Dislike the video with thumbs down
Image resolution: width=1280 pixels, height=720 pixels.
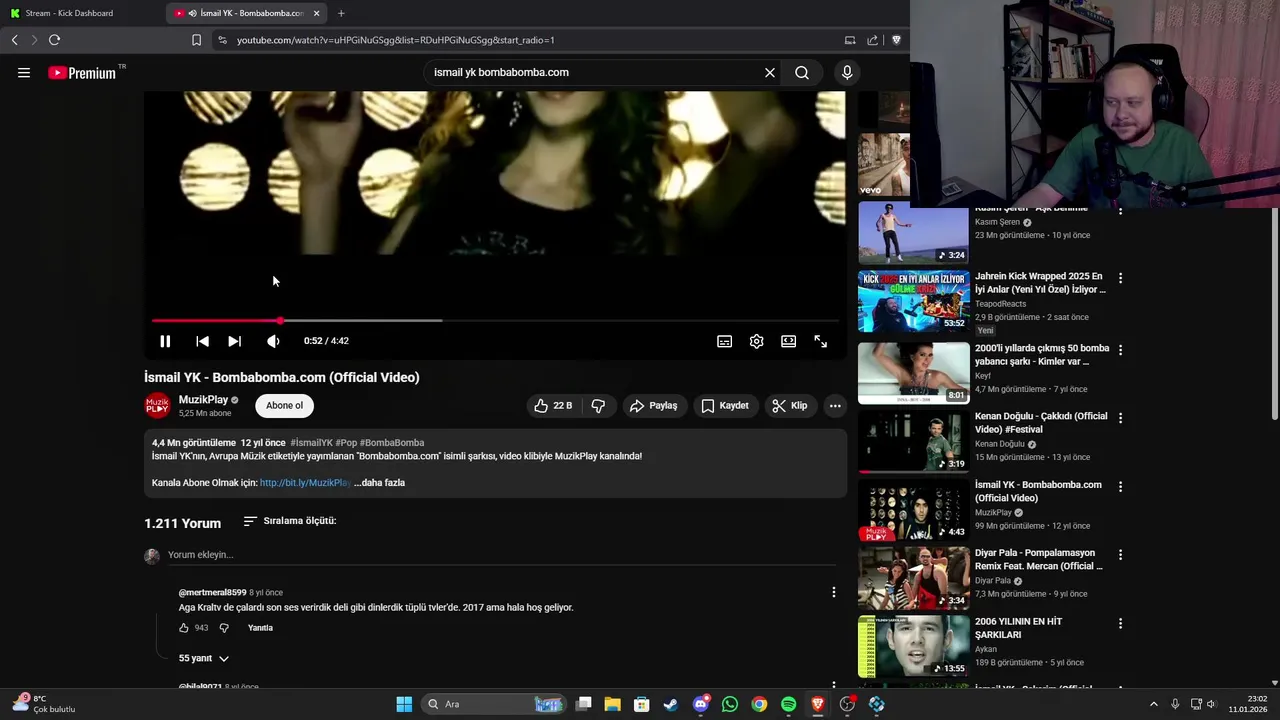598,406
